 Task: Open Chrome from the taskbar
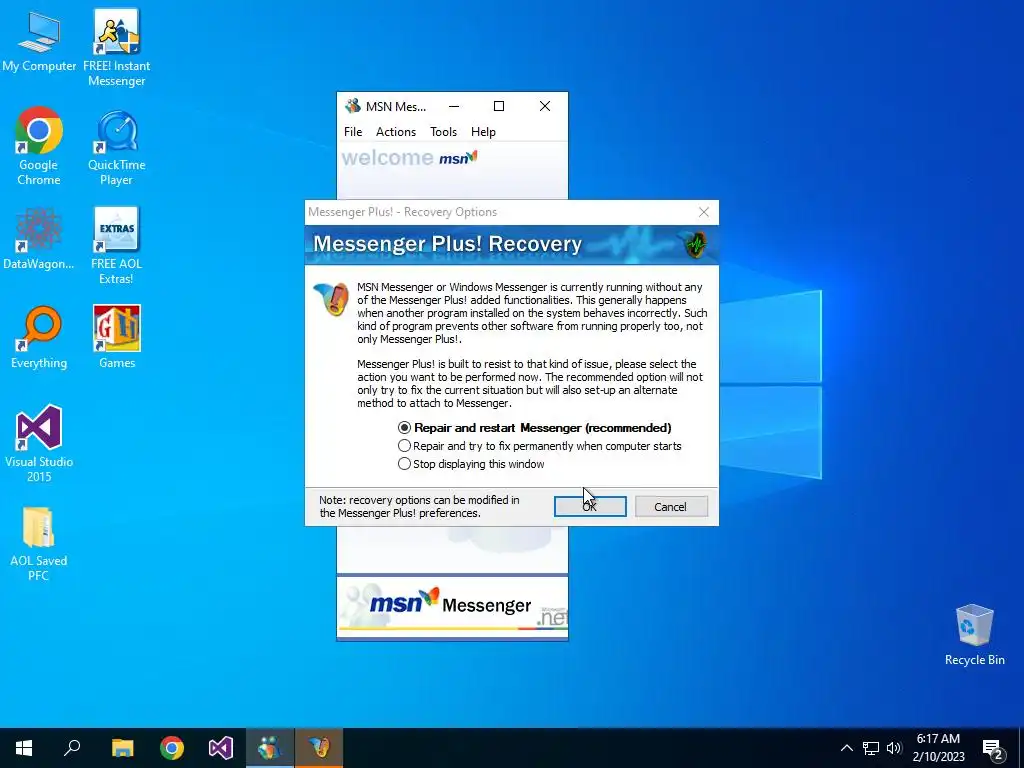pos(172,748)
